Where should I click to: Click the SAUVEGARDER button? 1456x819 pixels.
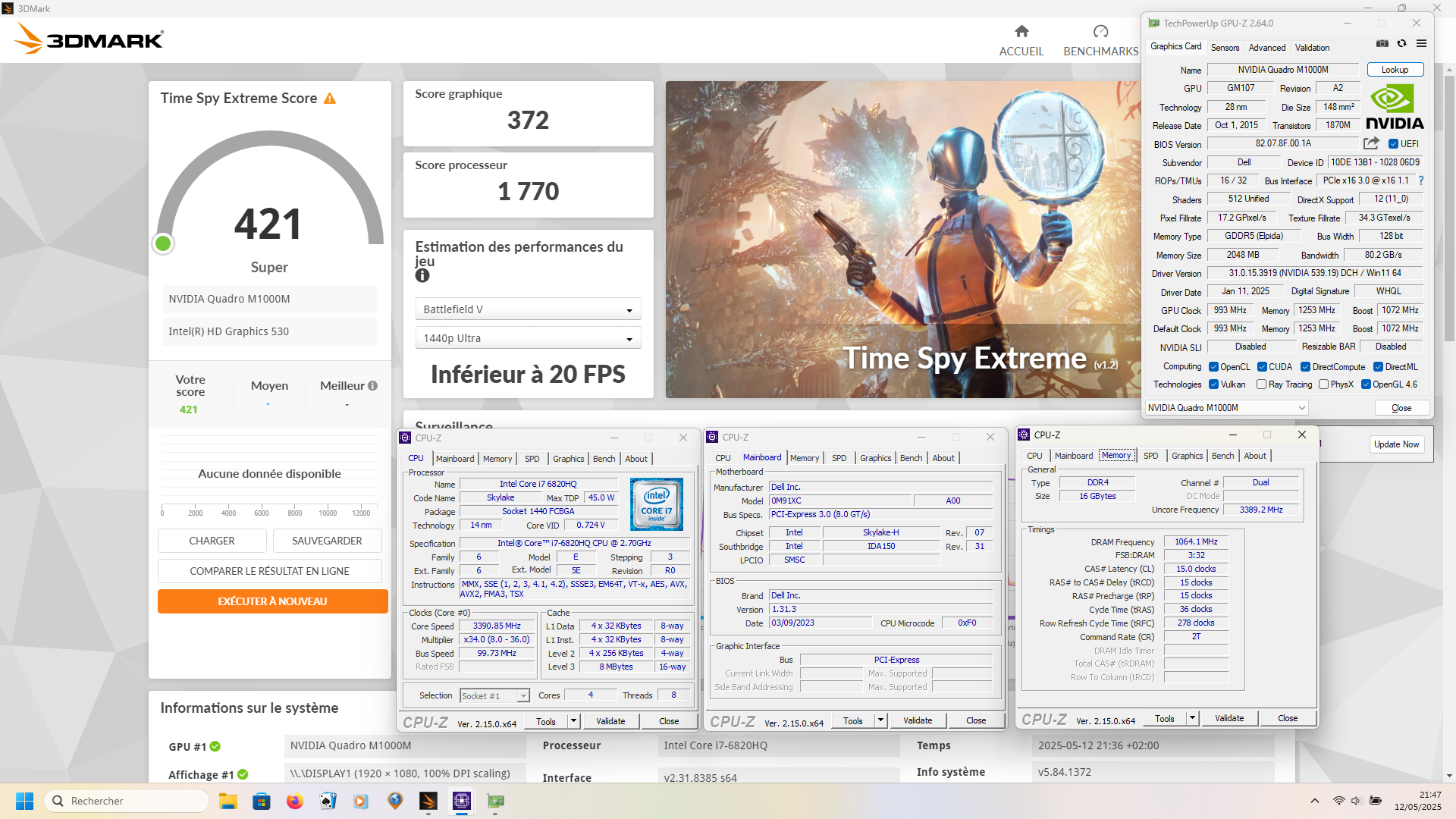[x=327, y=541]
